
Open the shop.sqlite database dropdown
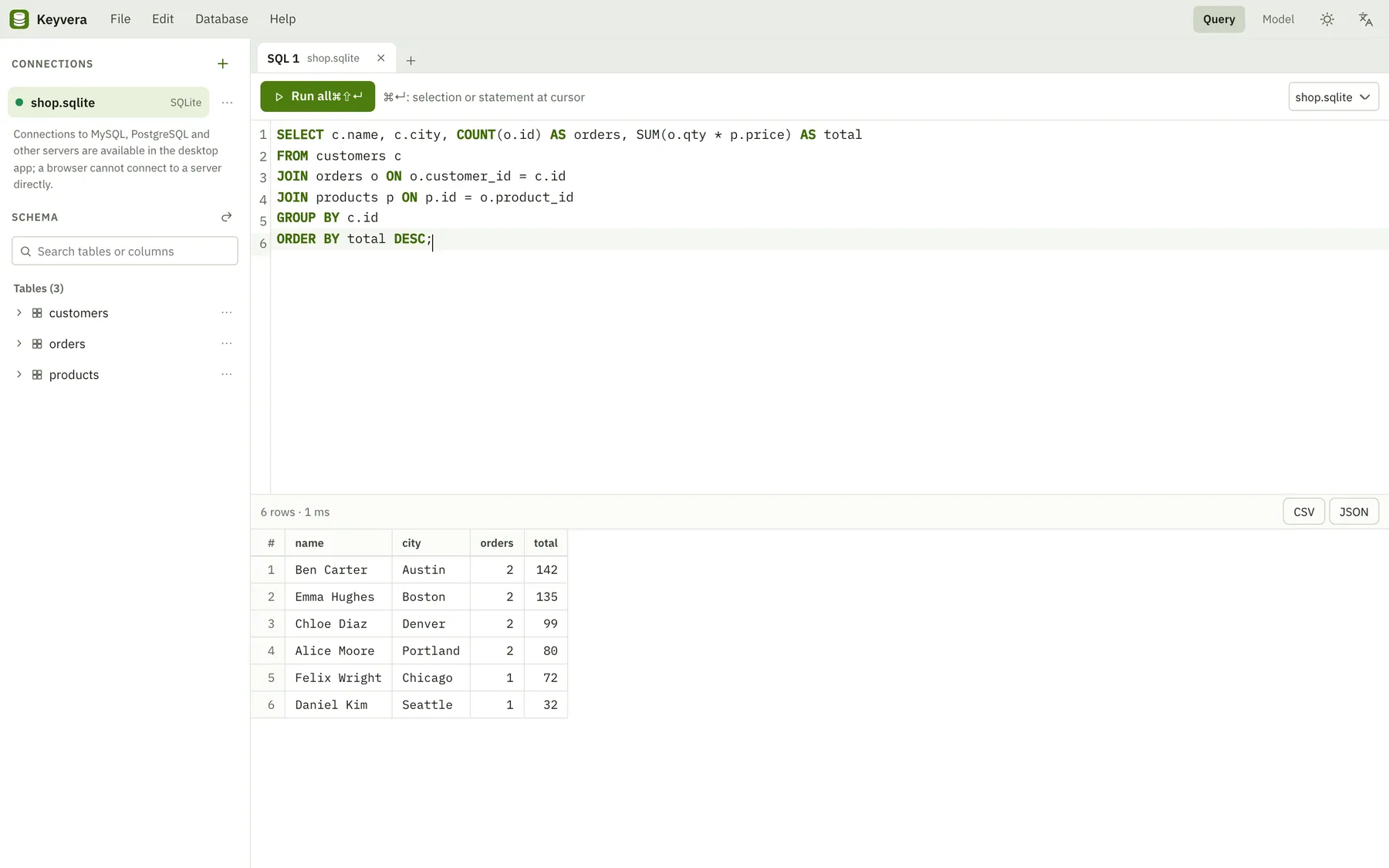1333,97
